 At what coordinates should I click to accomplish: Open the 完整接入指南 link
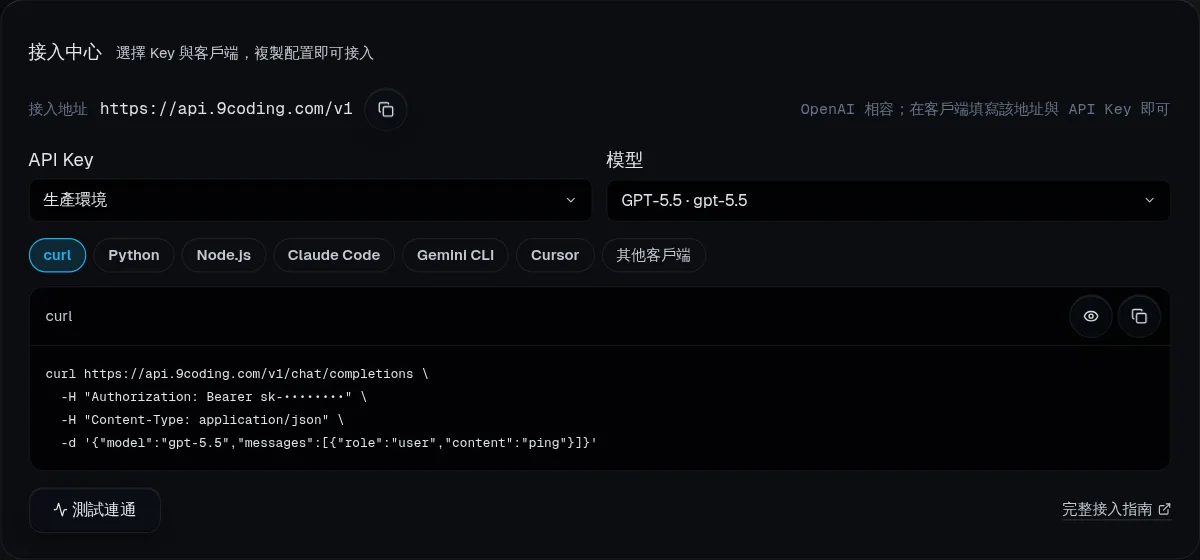coord(1116,510)
